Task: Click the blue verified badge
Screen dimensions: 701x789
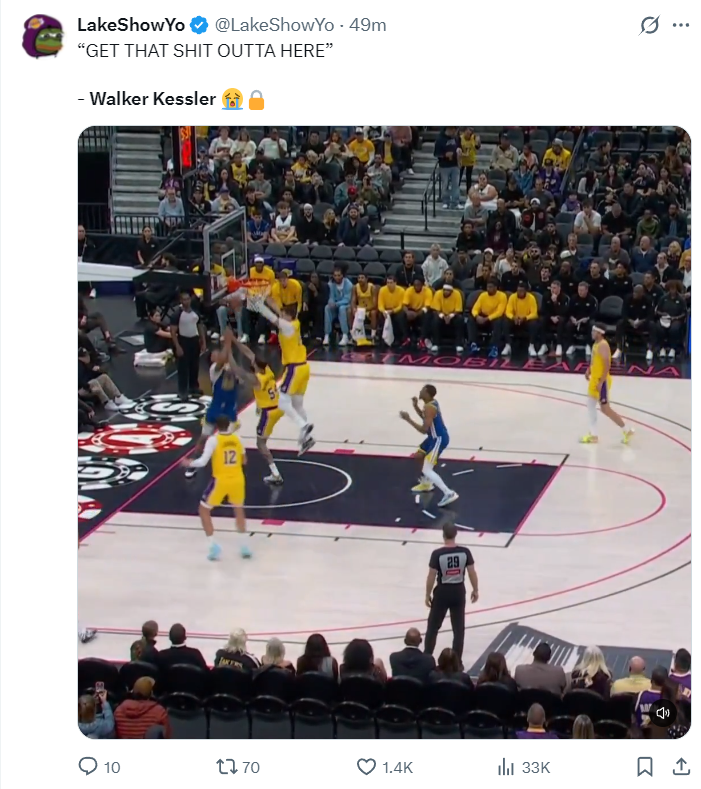Action: [200, 25]
